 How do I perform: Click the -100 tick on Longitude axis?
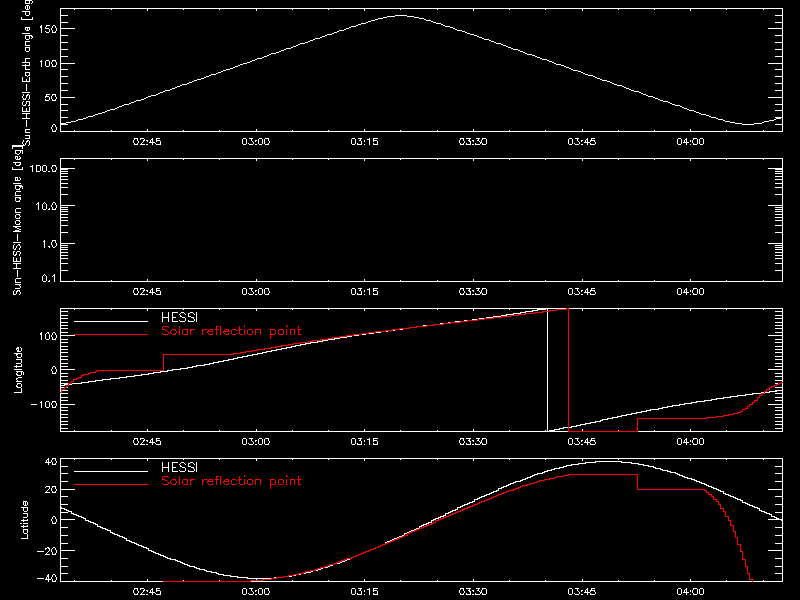point(44,405)
